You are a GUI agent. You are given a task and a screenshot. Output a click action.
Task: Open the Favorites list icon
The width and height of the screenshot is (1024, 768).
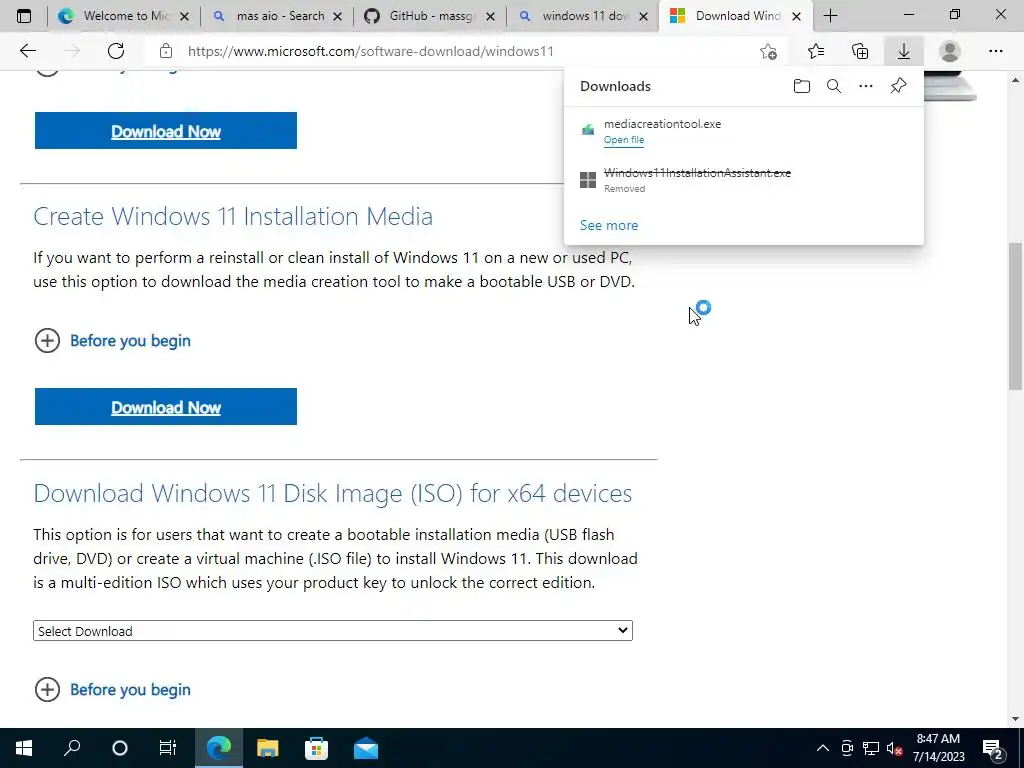[816, 51]
